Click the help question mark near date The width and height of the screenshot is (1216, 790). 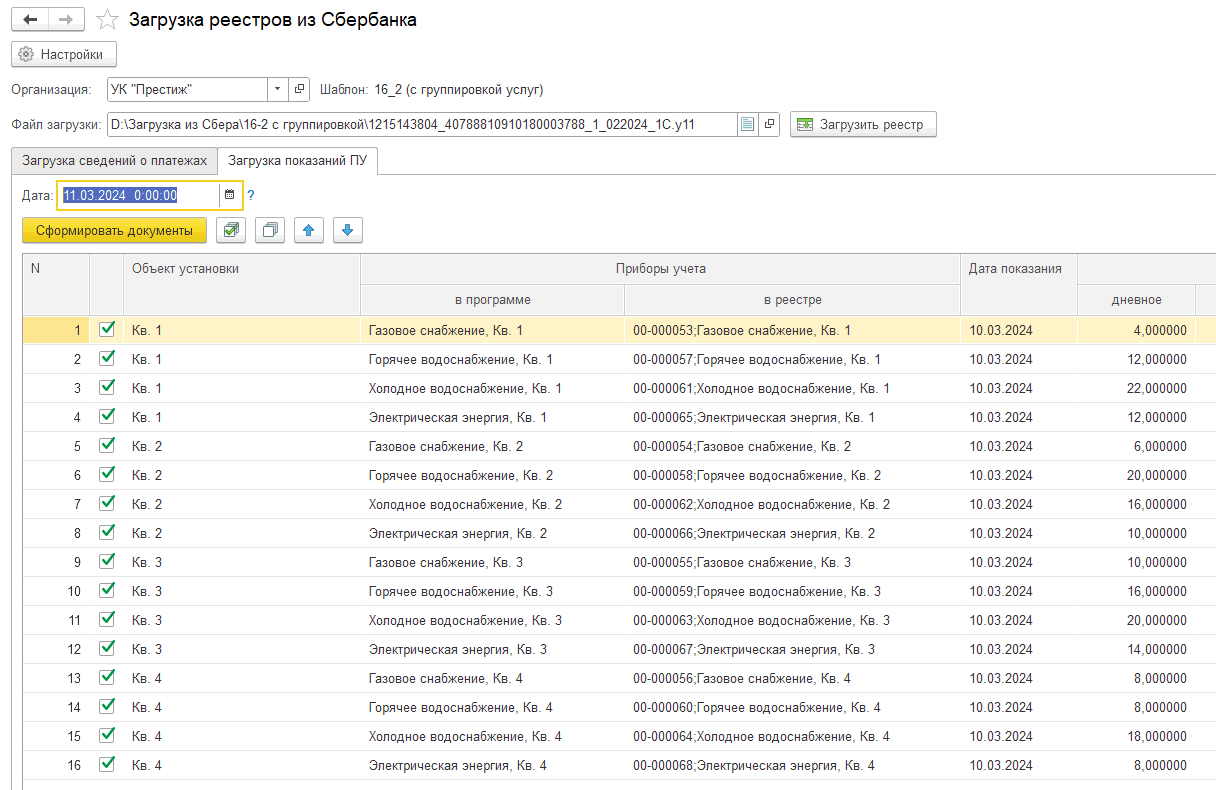251,195
